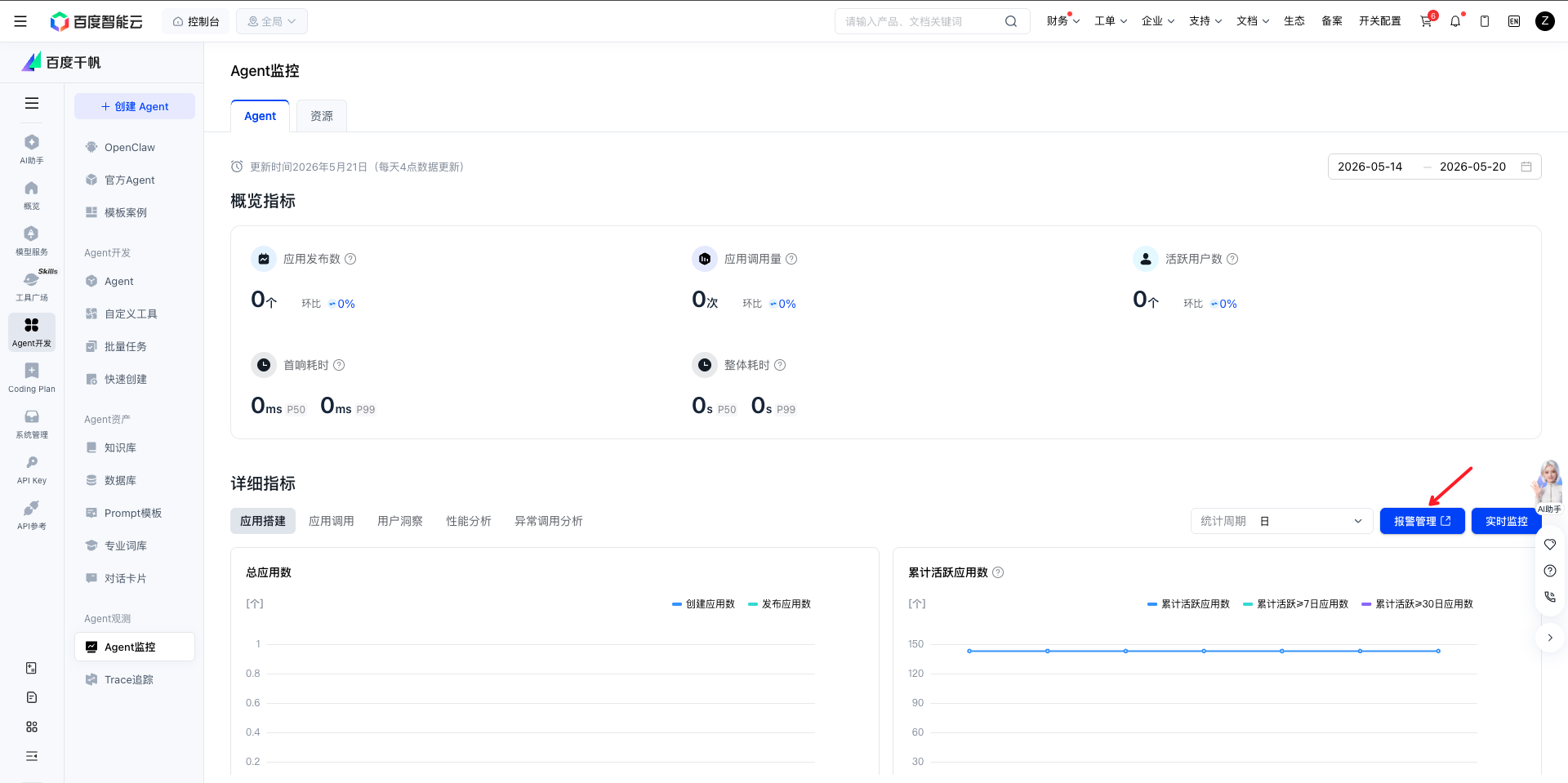Click the 创建 Agent button
The width and height of the screenshot is (1568, 783).
pos(135,106)
